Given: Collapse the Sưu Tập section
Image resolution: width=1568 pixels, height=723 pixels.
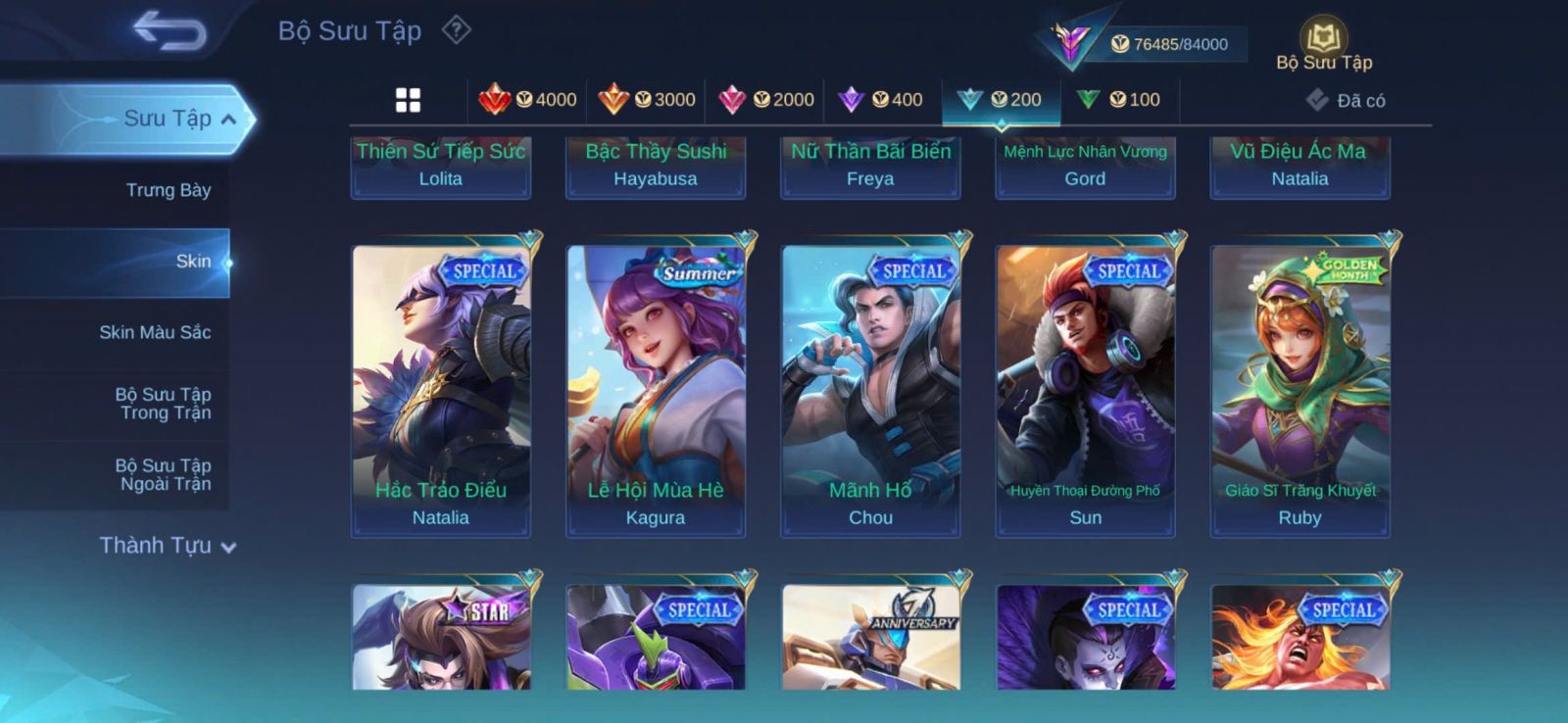Looking at the screenshot, I should [x=127, y=119].
